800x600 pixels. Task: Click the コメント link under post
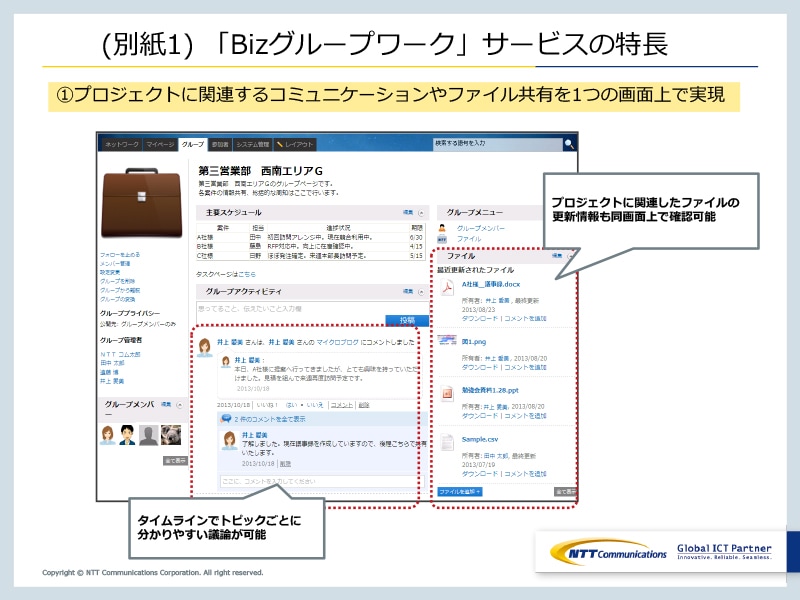(x=341, y=405)
